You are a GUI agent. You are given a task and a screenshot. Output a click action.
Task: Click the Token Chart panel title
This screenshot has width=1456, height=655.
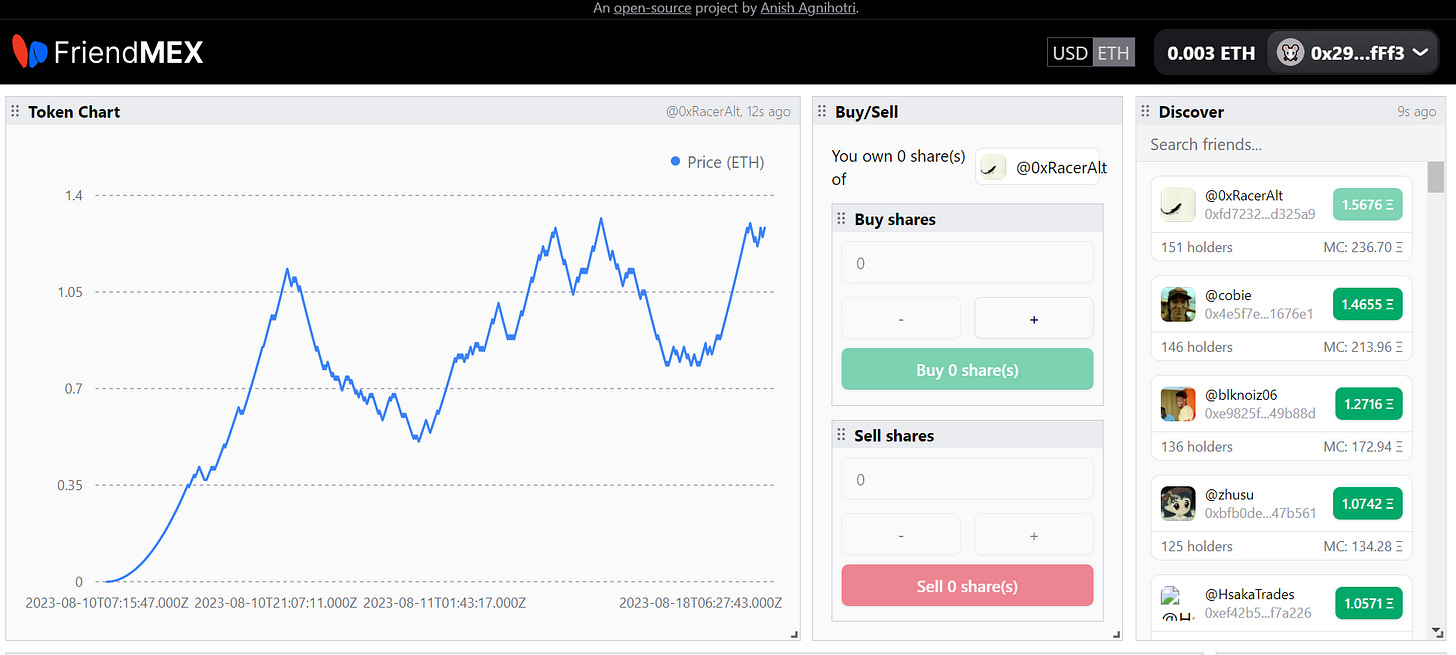coord(74,112)
